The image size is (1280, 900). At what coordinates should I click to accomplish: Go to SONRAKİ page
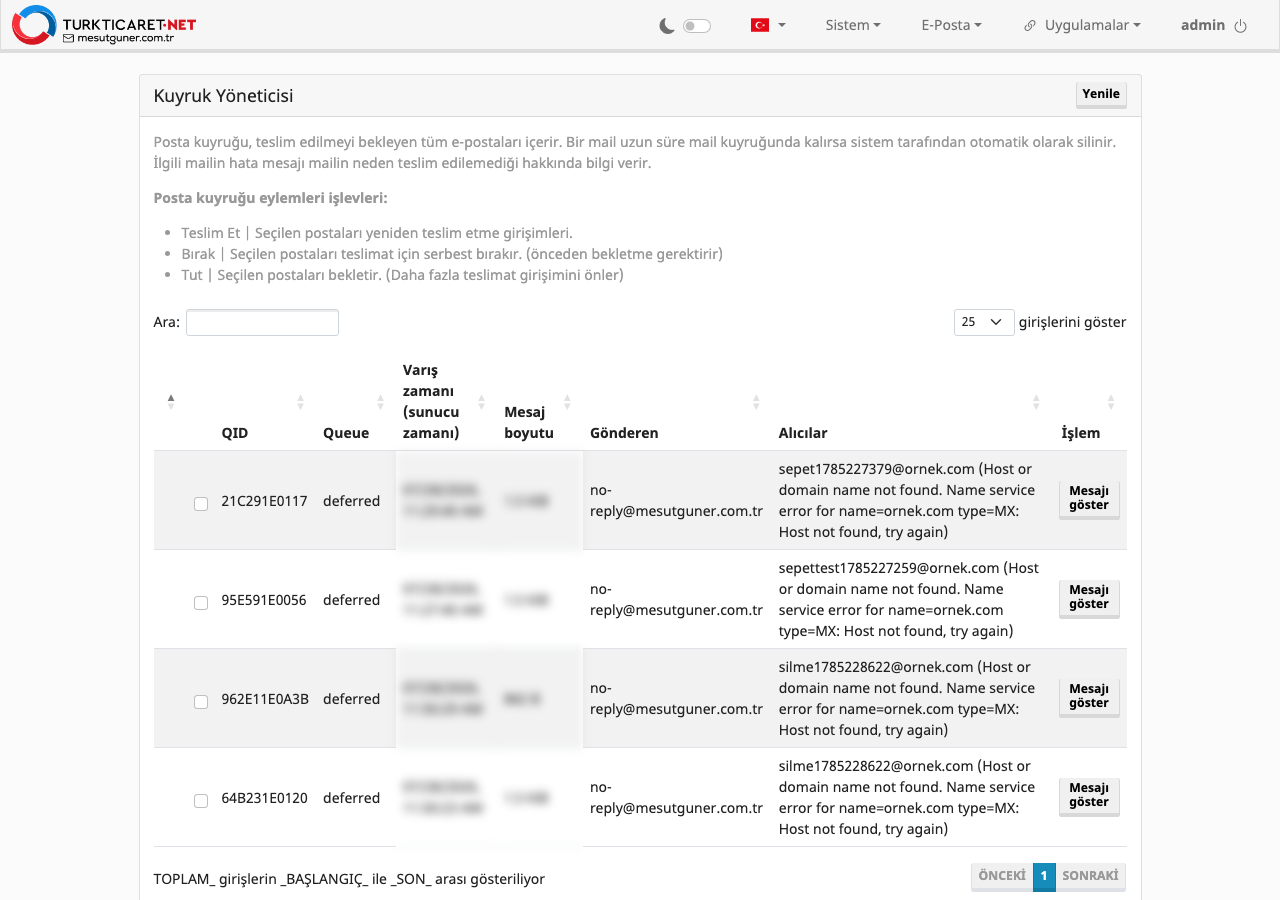click(x=1090, y=876)
